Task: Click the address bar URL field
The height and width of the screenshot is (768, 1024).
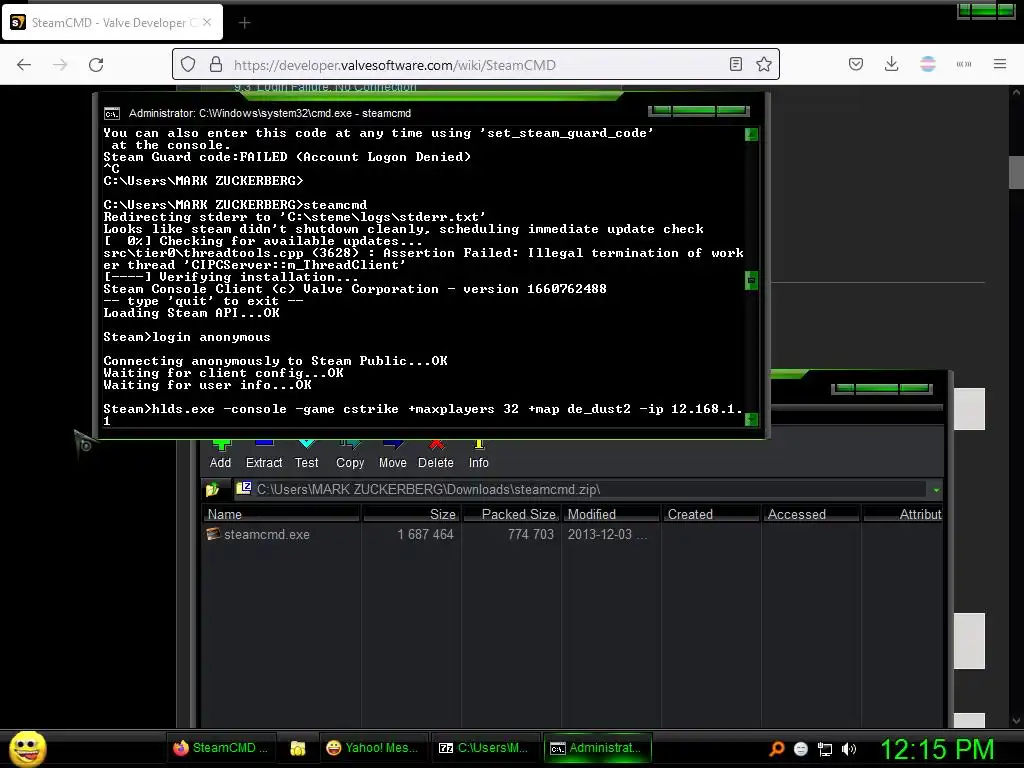Action: click(477, 65)
